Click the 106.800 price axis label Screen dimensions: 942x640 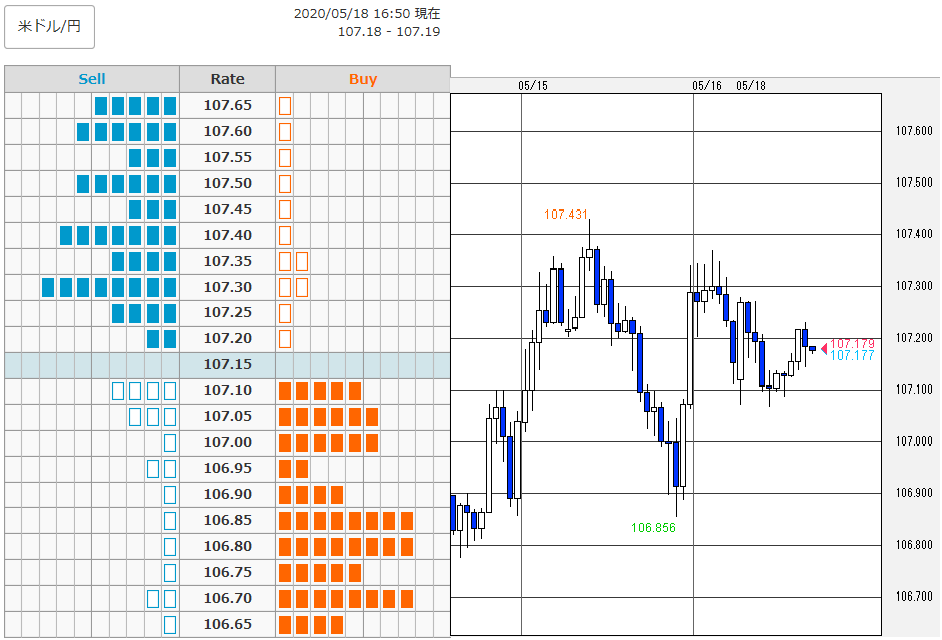click(x=914, y=545)
